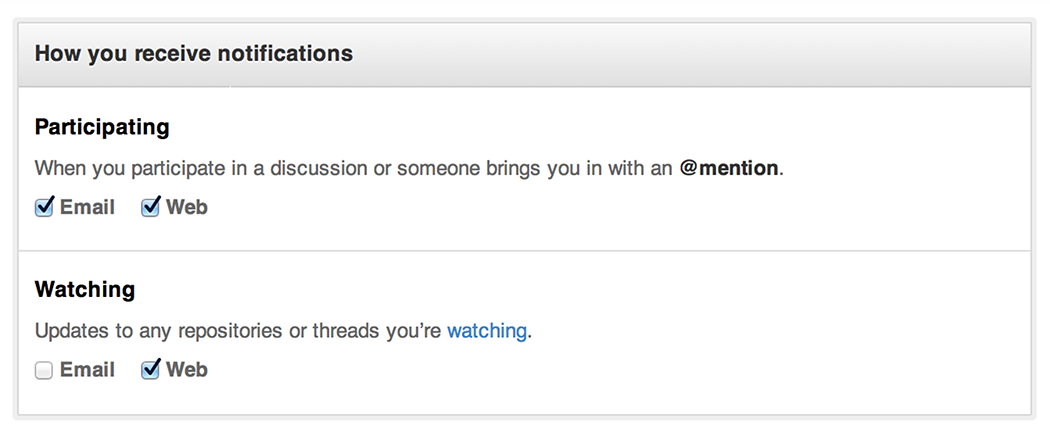Uncheck the Web checkbox under Participating

click(150, 208)
